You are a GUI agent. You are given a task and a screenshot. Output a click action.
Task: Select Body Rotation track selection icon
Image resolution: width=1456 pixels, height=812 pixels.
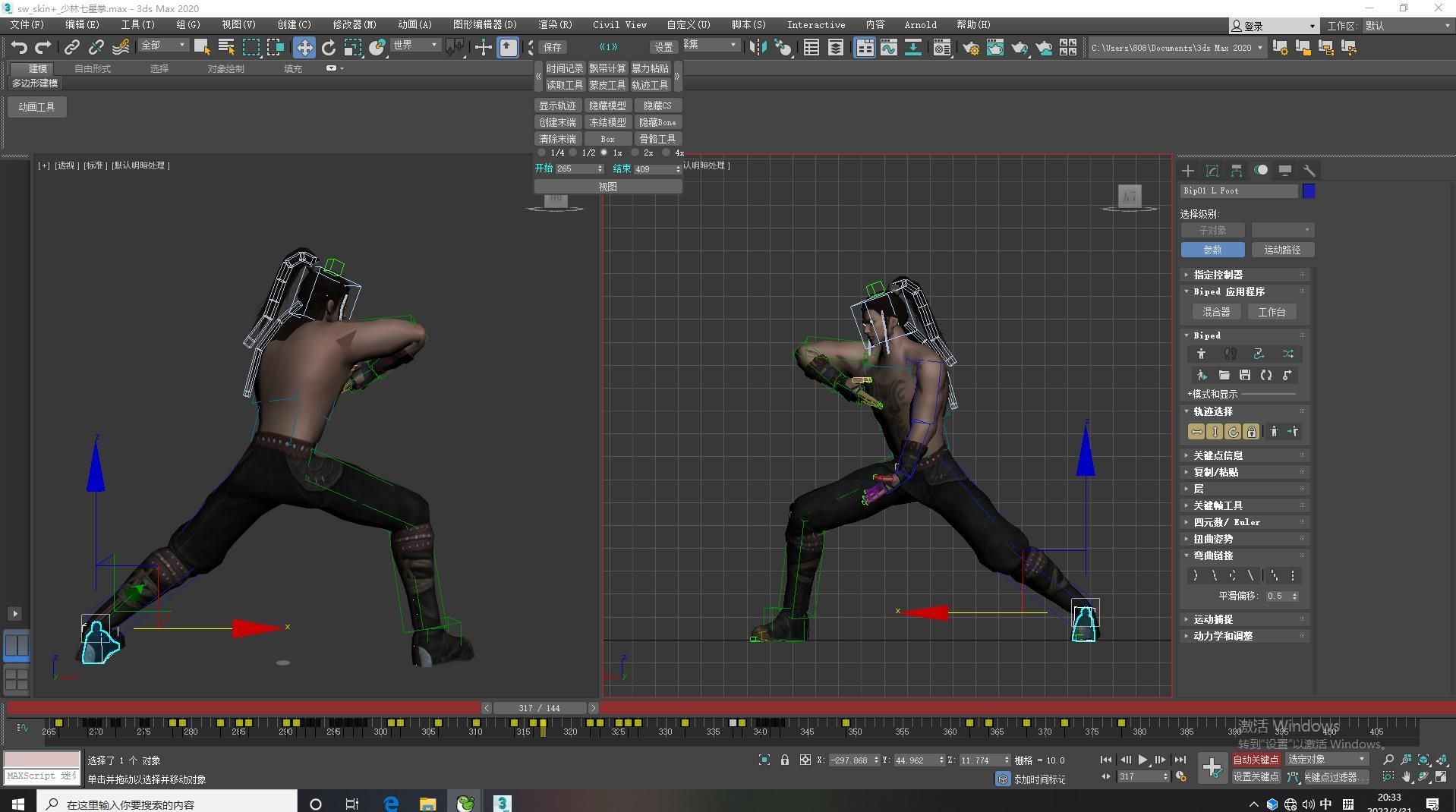1233,432
